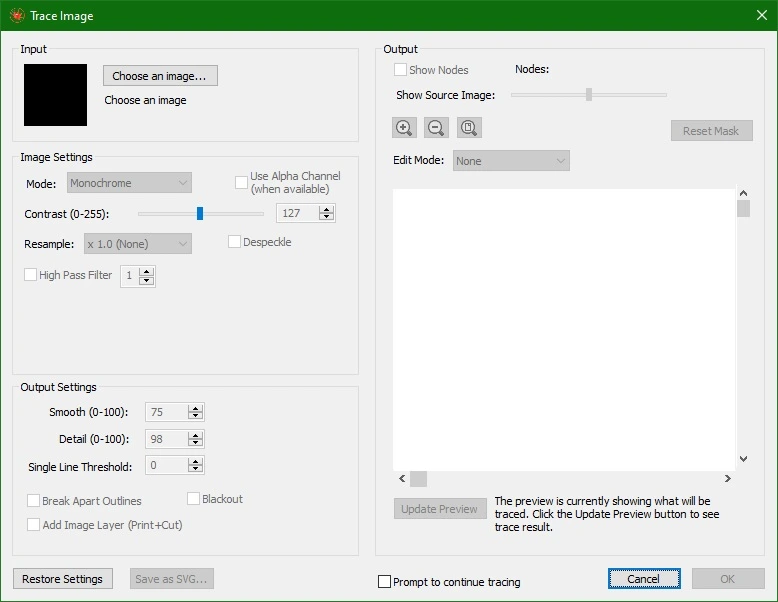Decrease the Contrast value with down arrow
The image size is (778, 602).
click(326, 217)
